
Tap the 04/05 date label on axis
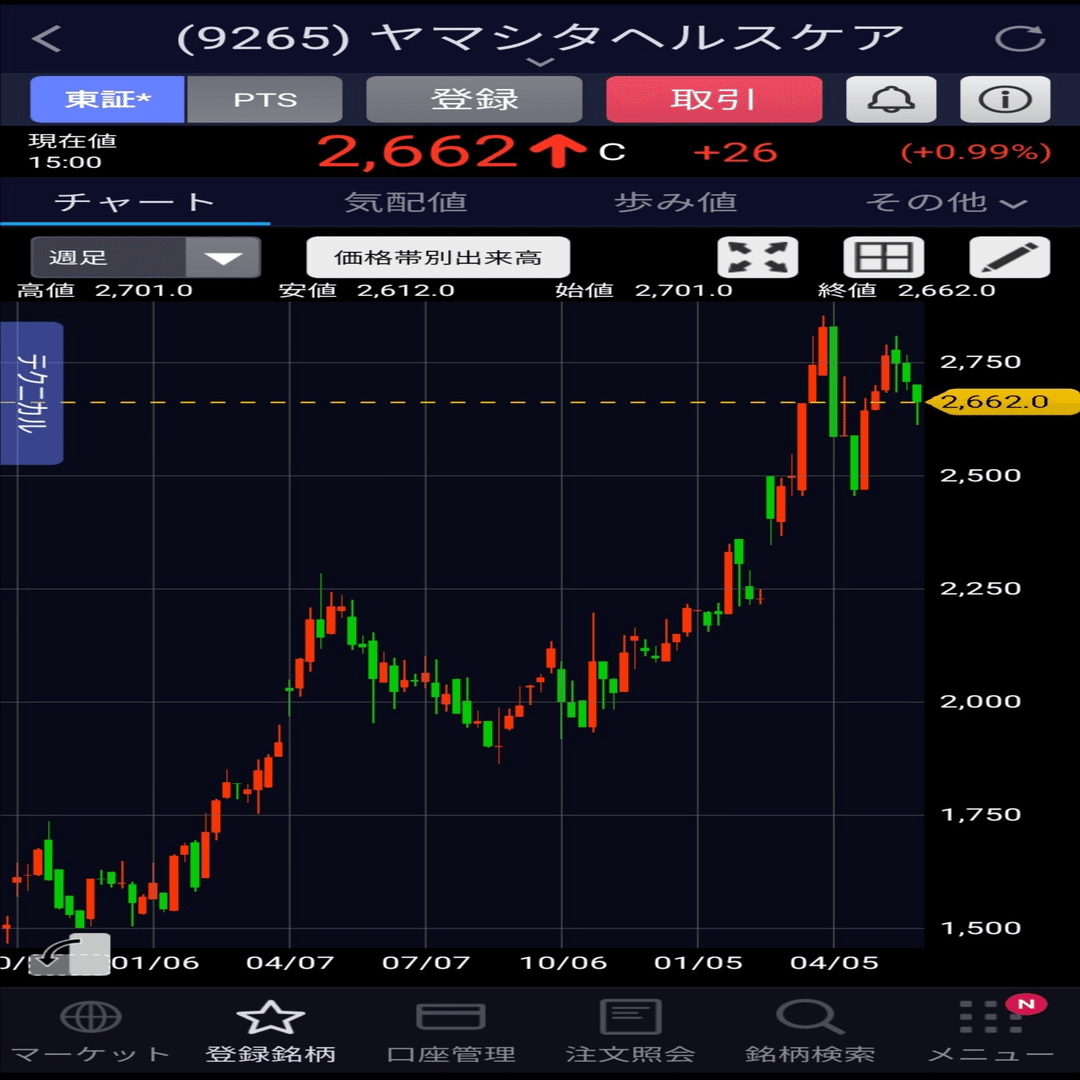pos(834,962)
